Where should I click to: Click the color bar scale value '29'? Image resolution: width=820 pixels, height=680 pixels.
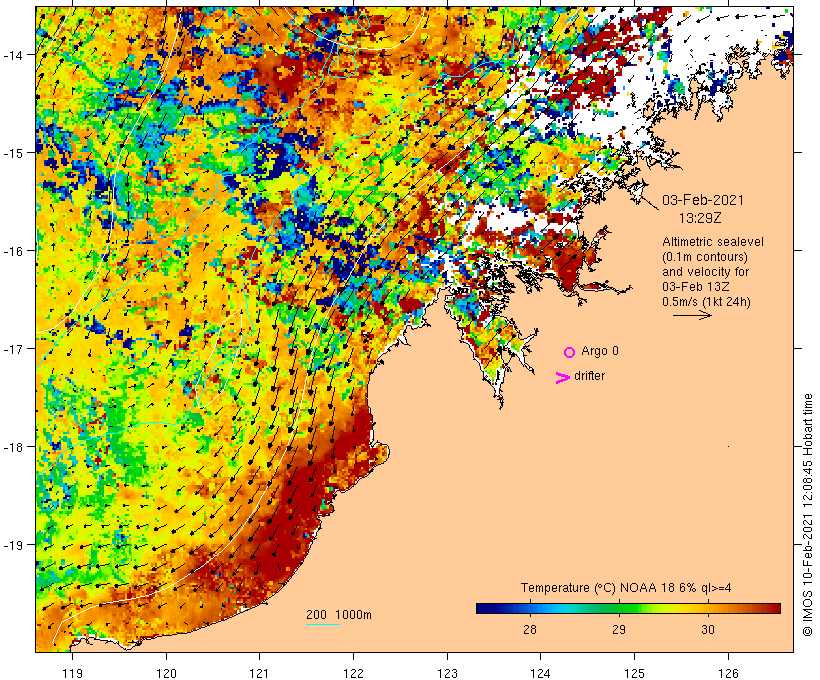tap(619, 629)
